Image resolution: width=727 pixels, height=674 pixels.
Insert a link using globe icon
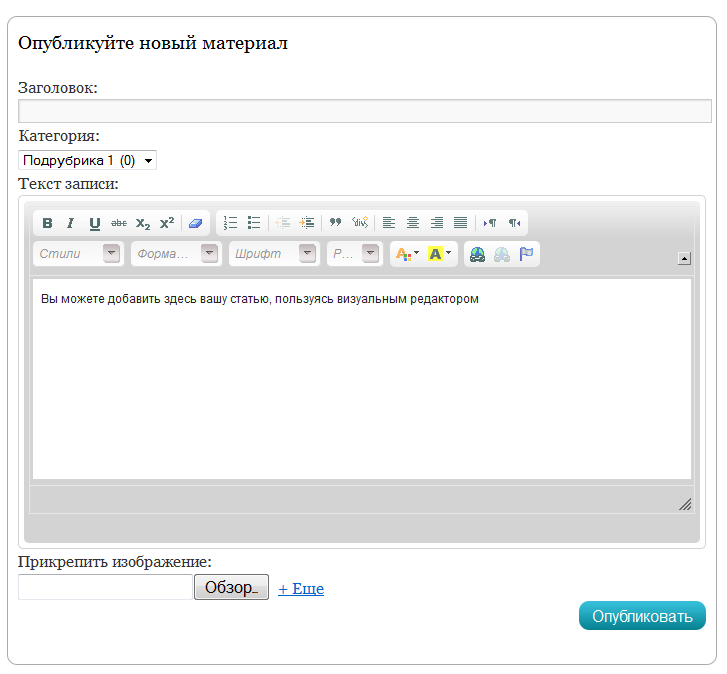coord(478,254)
